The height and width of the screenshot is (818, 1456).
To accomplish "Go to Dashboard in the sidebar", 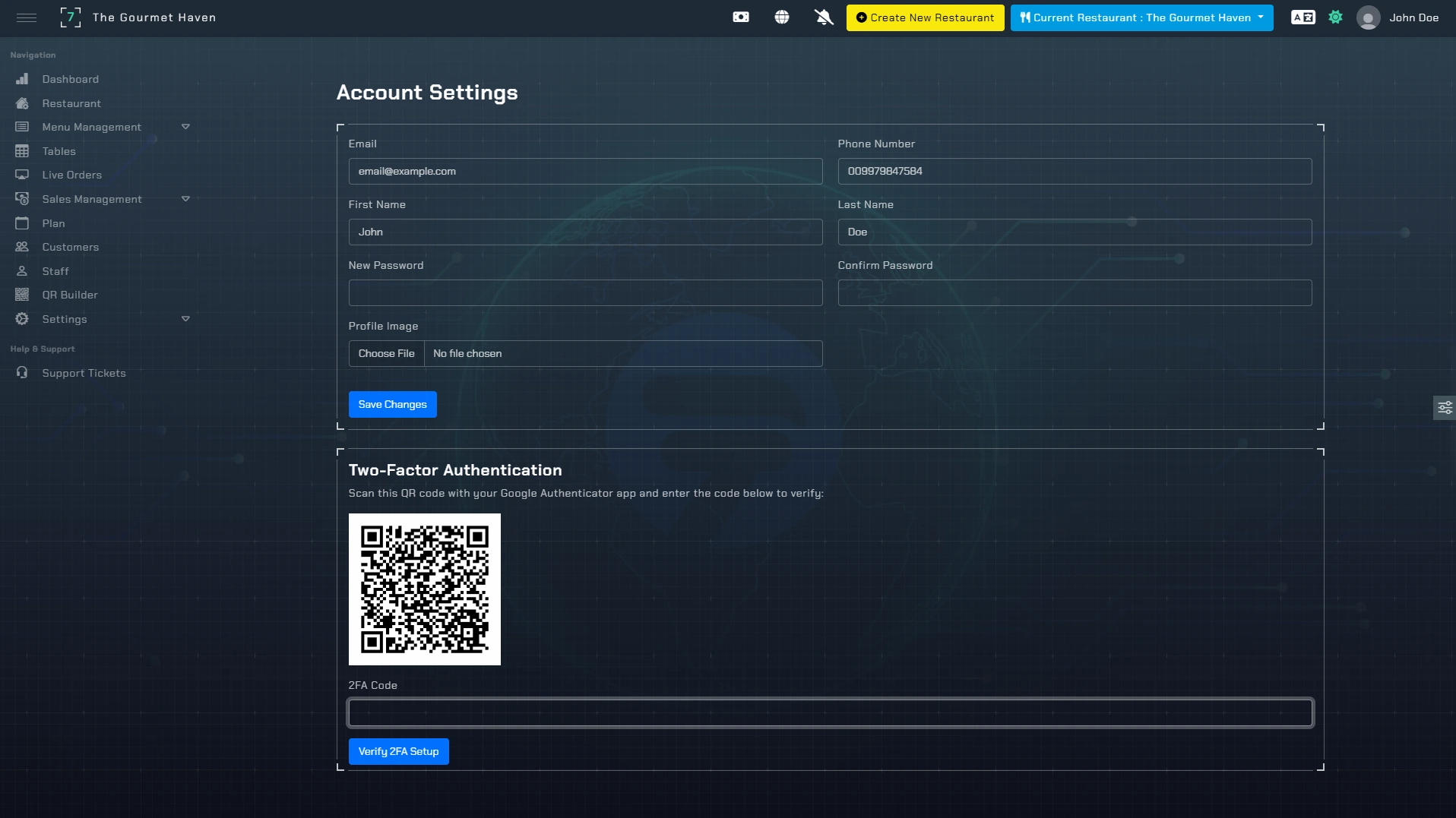I will click(71, 79).
